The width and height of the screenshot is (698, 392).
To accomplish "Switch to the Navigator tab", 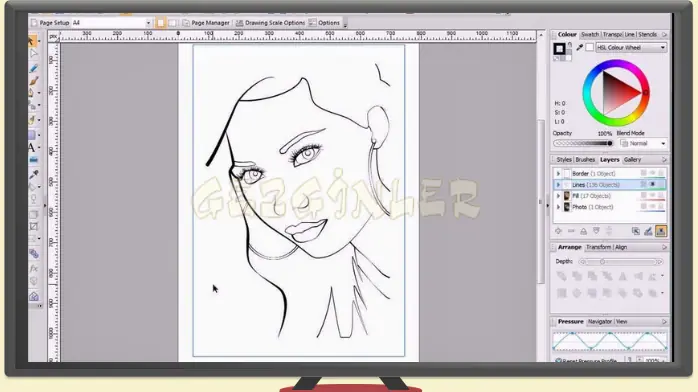I will [600, 321].
